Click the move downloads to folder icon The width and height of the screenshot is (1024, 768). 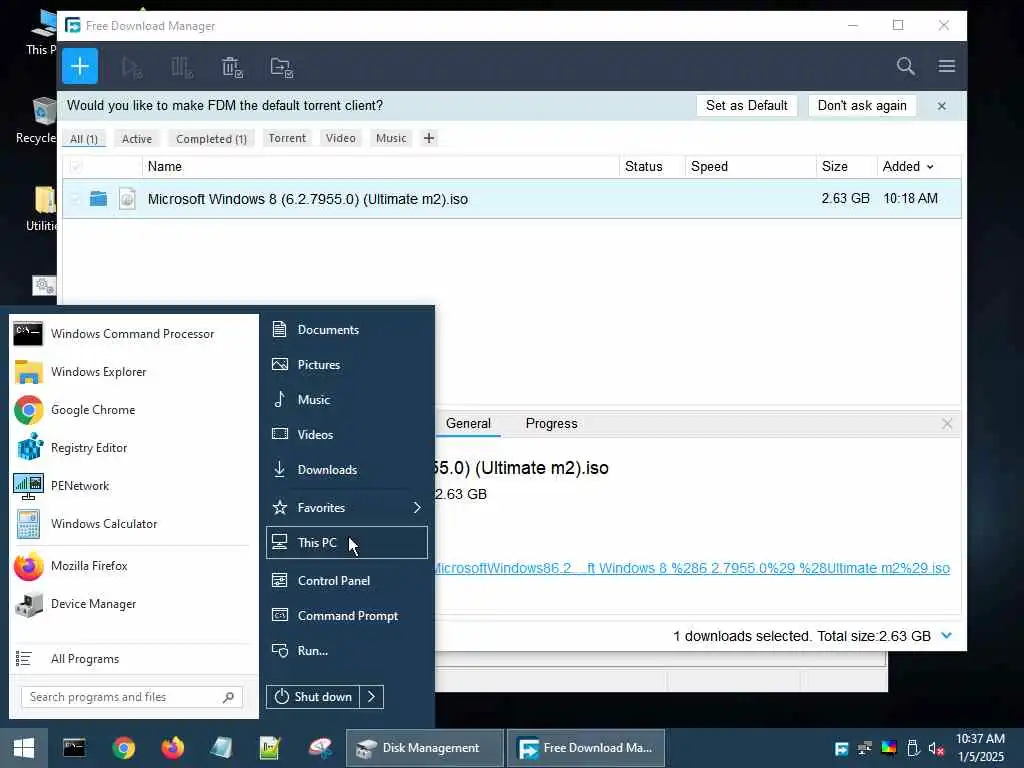281,67
